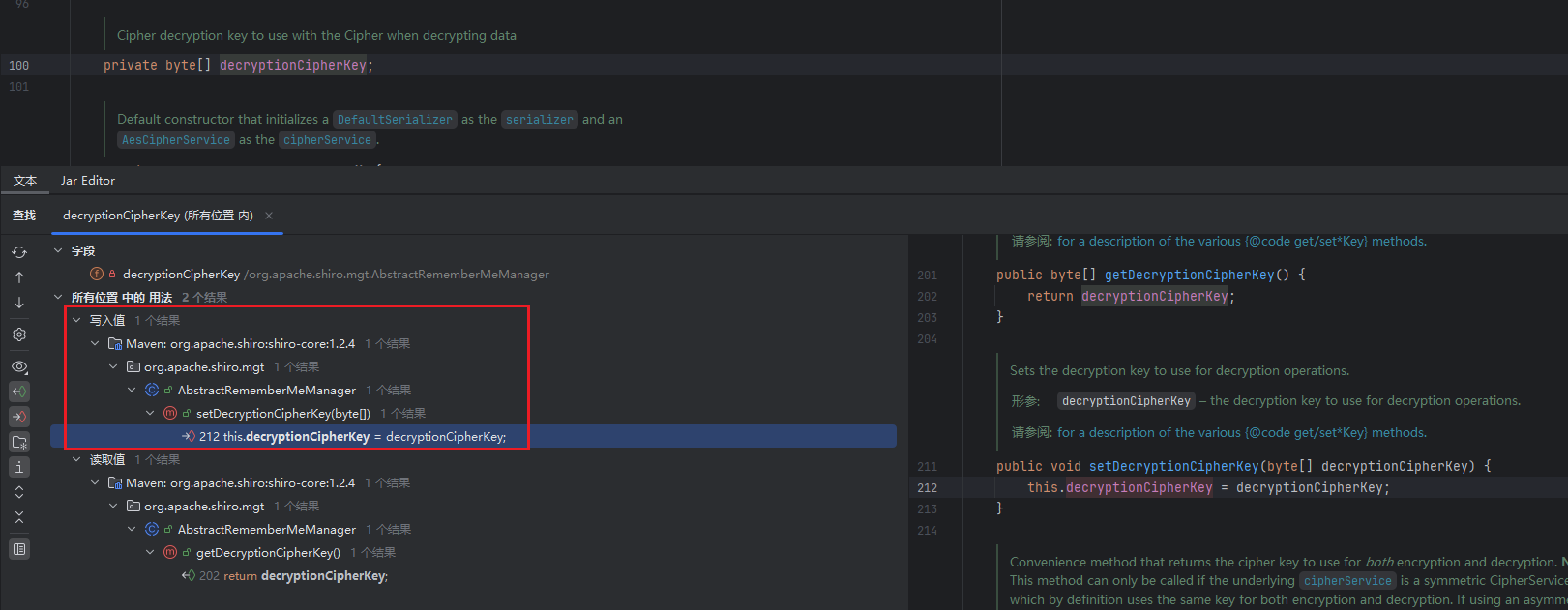Collapse the 写入值 results group
Image resolution: width=1568 pixels, height=610 pixels.
pyautogui.click(x=76, y=320)
